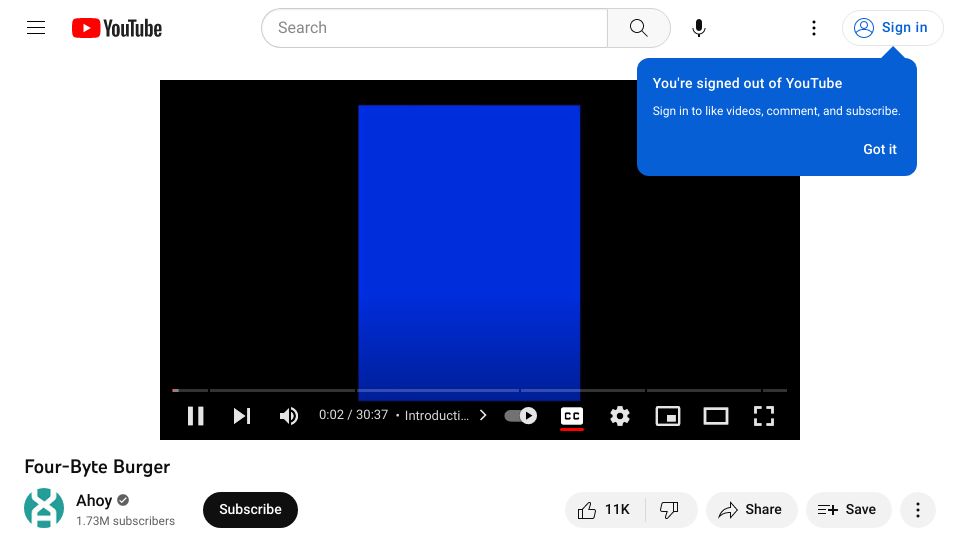Go to YouTube home via logo
Image resolution: width=960 pixels, height=540 pixels.
117,28
